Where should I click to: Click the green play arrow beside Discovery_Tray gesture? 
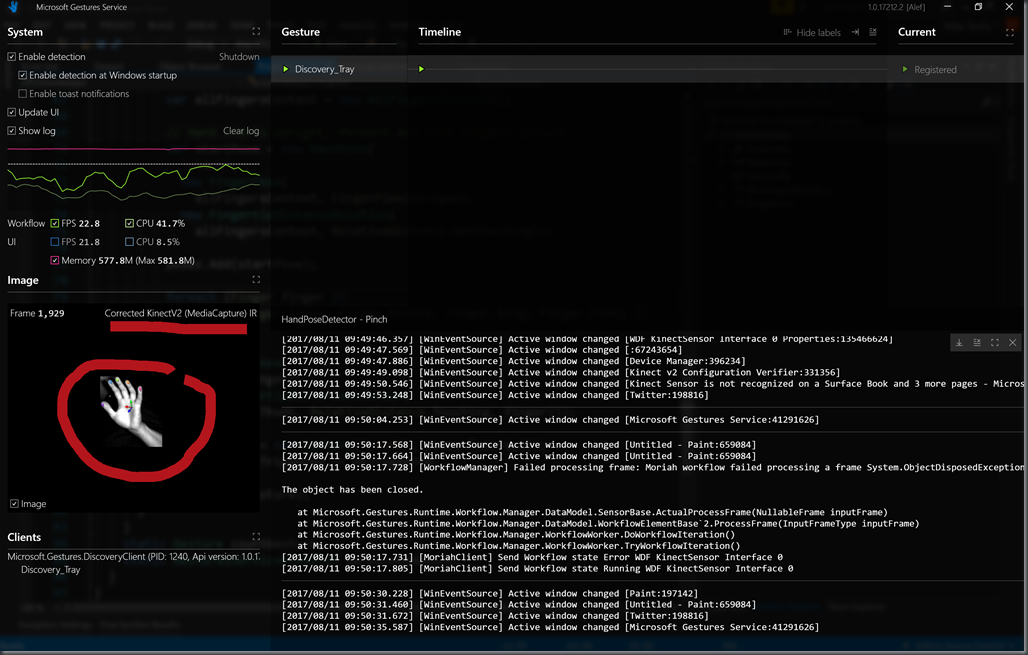click(286, 69)
